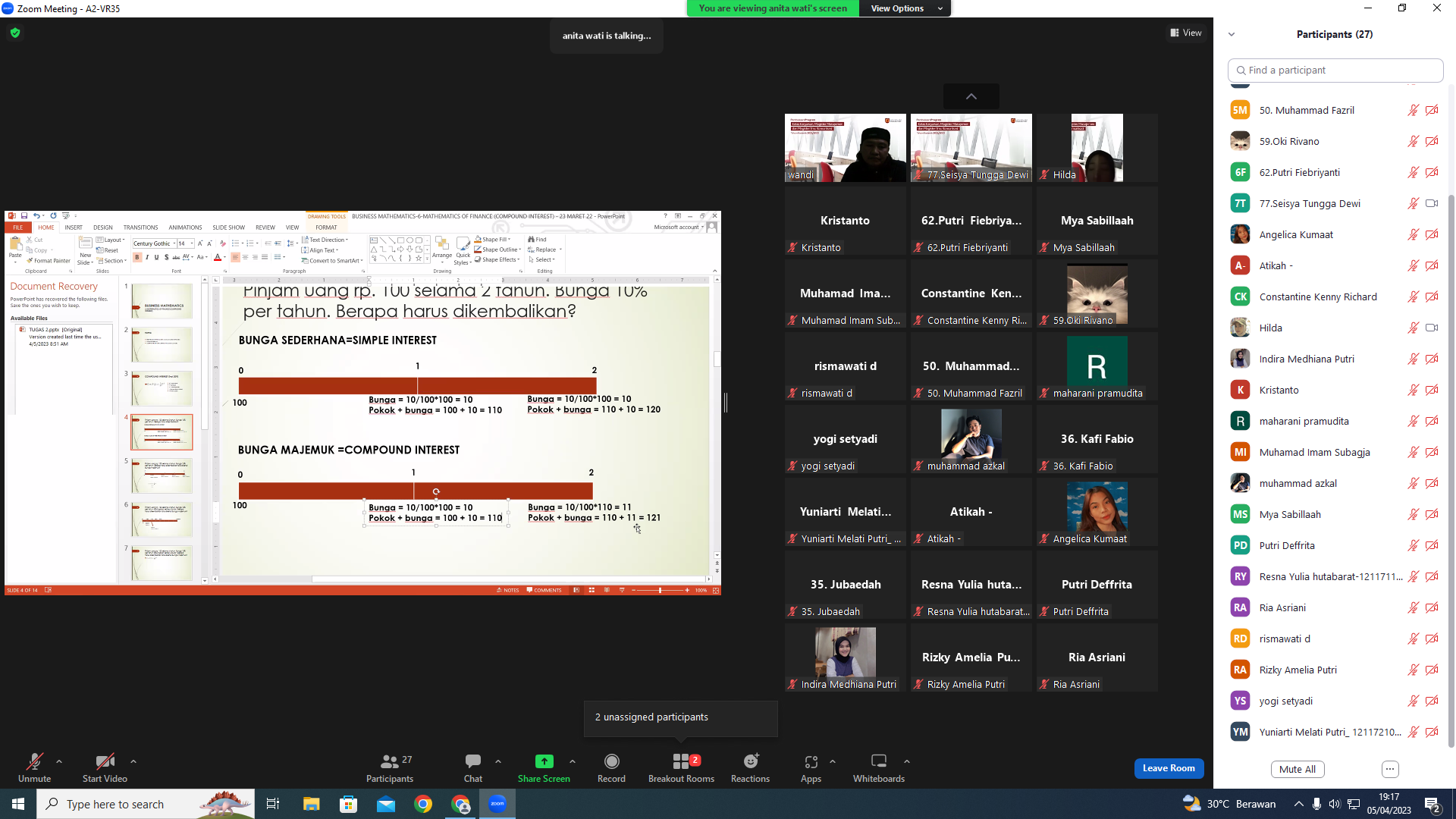This screenshot has width=1456, height=819.
Task: Collapse the Participants panel header chevron
Action: tap(1232, 34)
